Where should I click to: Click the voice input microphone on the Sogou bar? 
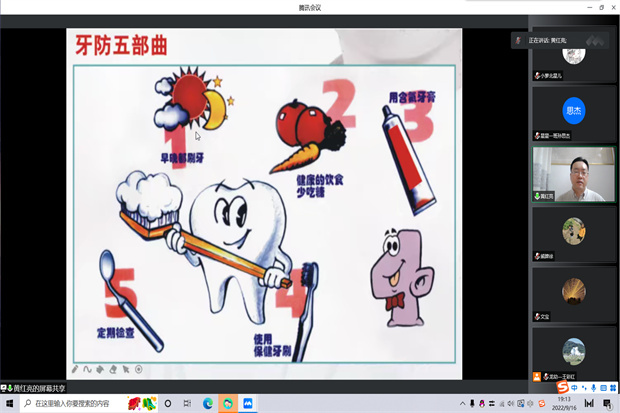[x=594, y=388]
